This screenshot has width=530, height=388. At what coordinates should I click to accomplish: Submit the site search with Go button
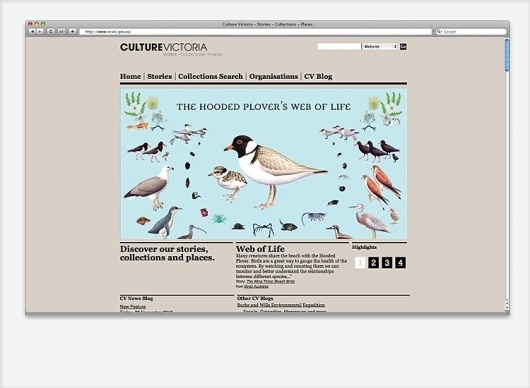(403, 46)
